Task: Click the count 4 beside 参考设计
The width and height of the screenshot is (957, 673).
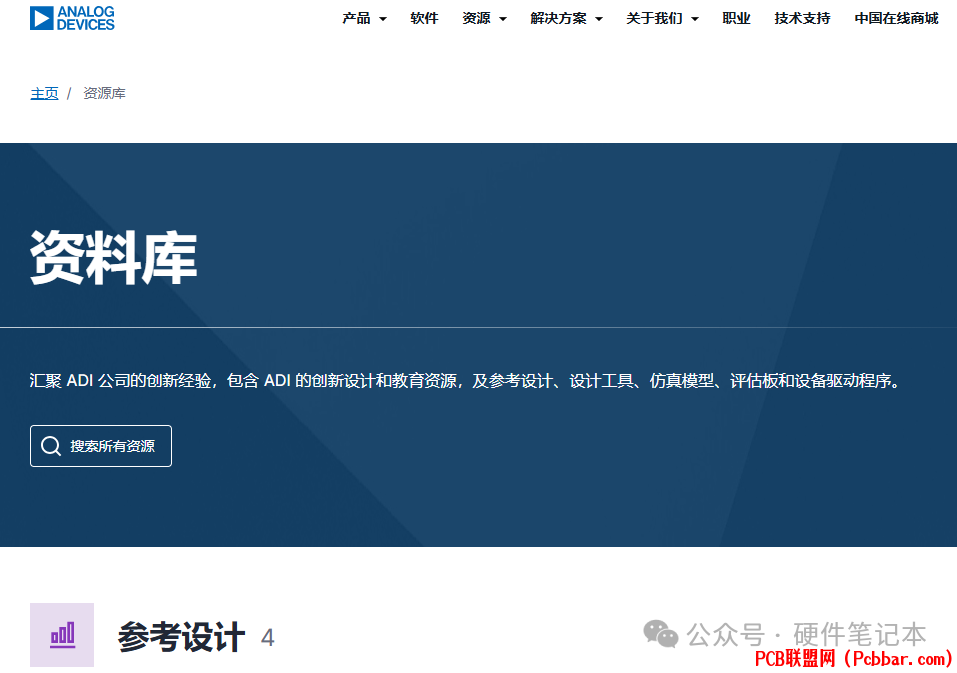Action: [267, 638]
